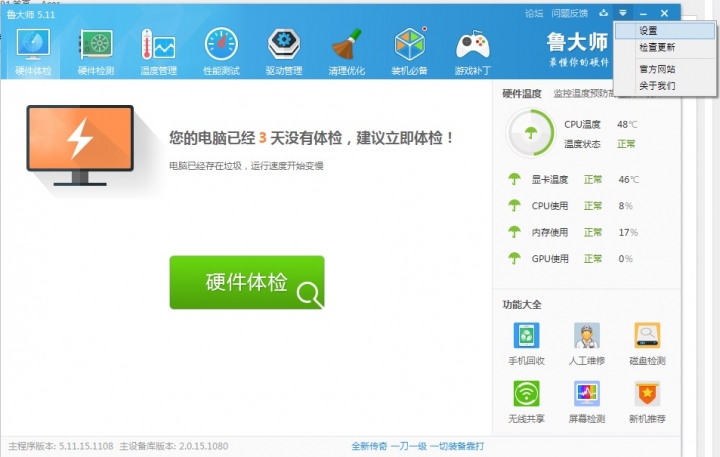The width and height of the screenshot is (720, 457).
Task: Click the 硬件温度 heading
Action: 522,94
